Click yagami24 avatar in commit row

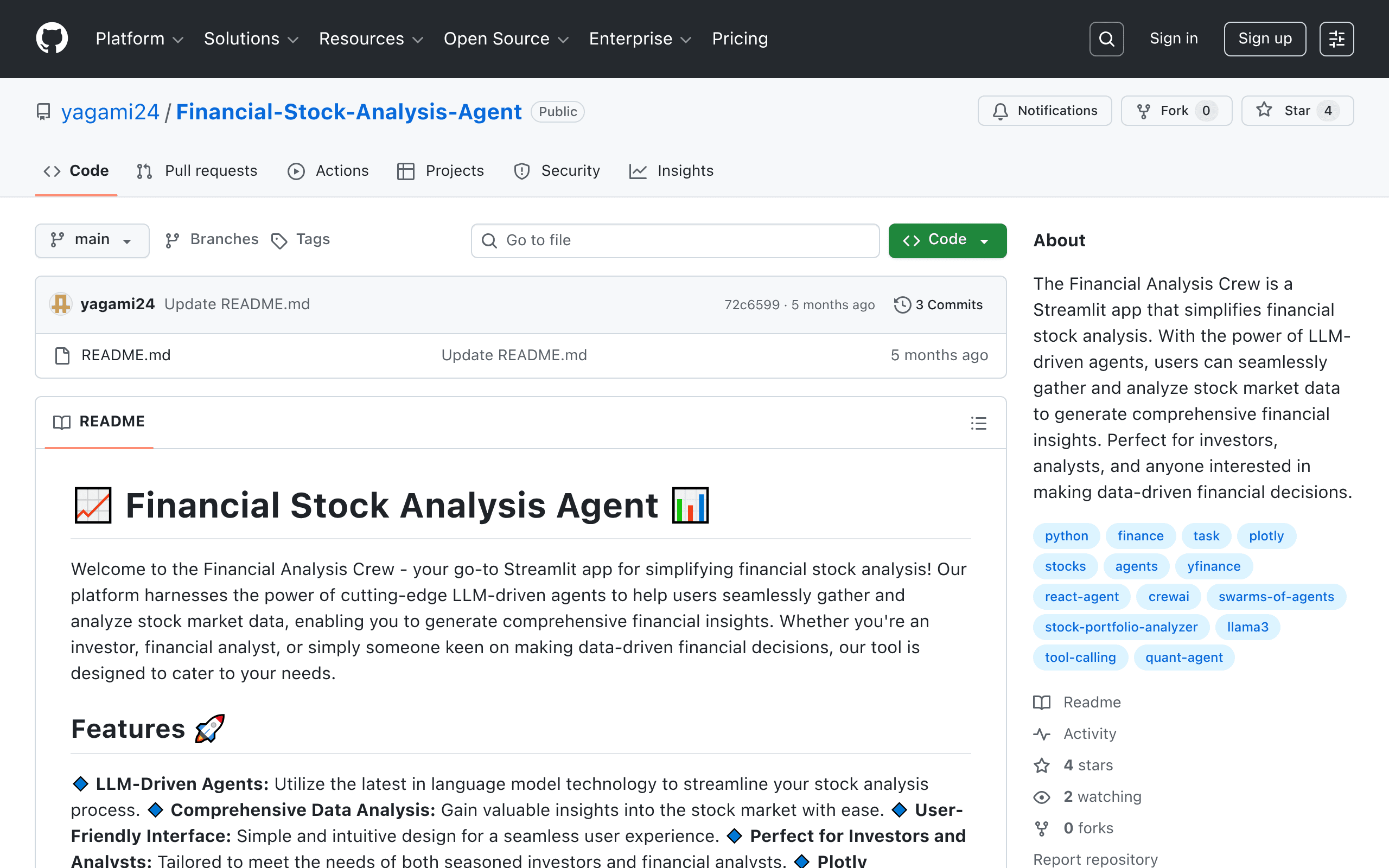coord(60,304)
